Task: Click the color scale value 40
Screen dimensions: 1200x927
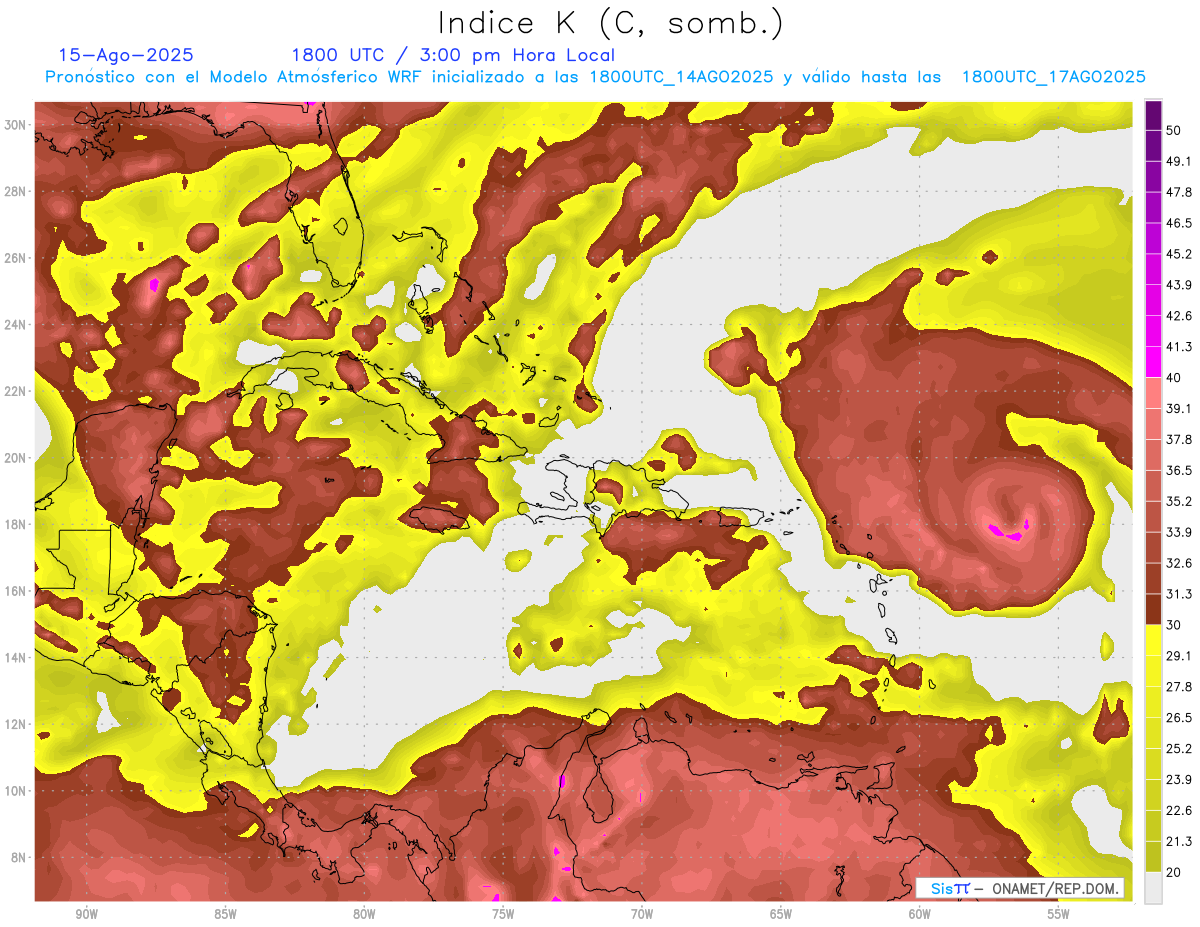Action: click(x=1174, y=378)
